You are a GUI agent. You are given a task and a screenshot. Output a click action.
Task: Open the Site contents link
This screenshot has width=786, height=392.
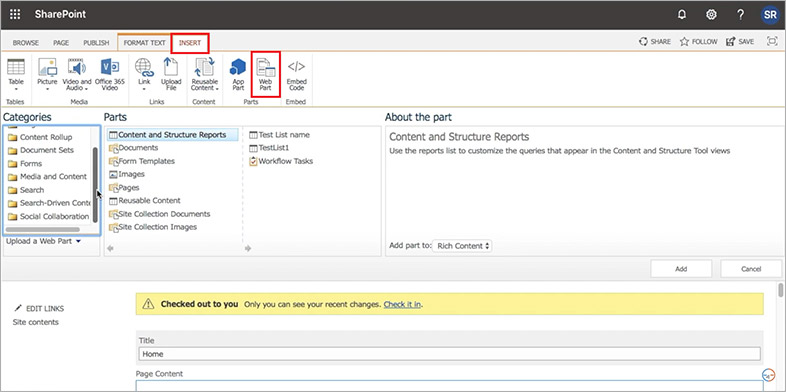pos(36,322)
